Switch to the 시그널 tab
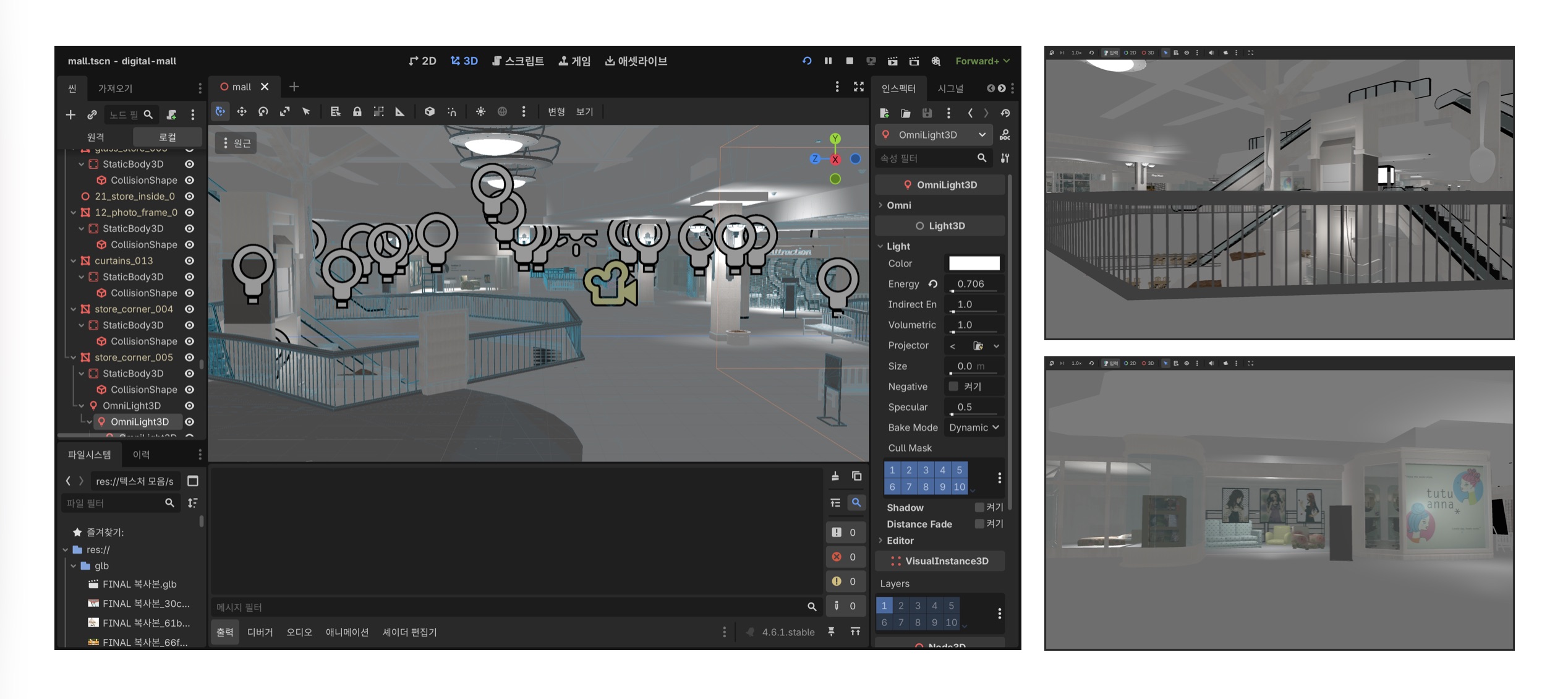This screenshot has height=699, width=1568. (950, 88)
